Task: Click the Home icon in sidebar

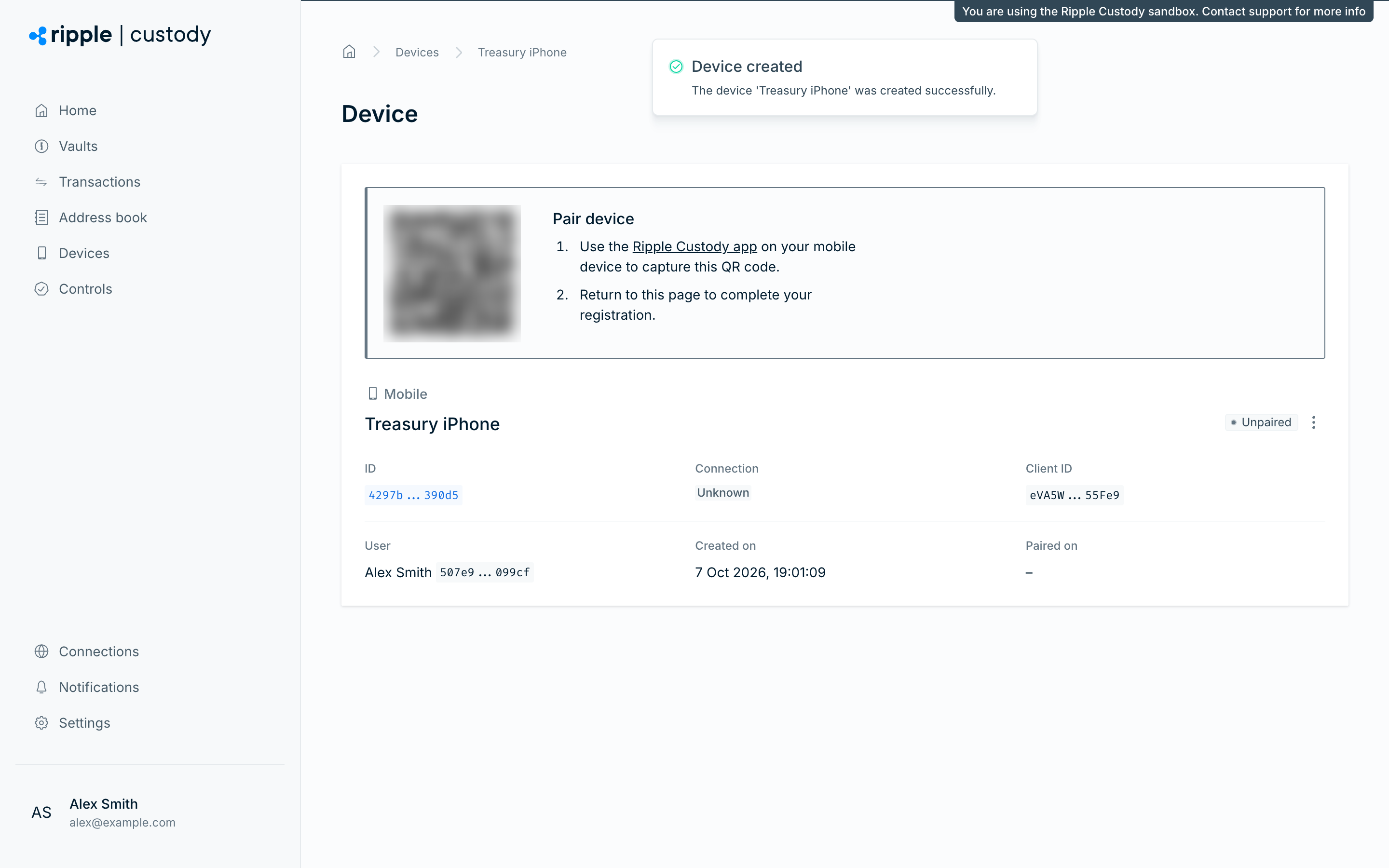Action: [41, 110]
